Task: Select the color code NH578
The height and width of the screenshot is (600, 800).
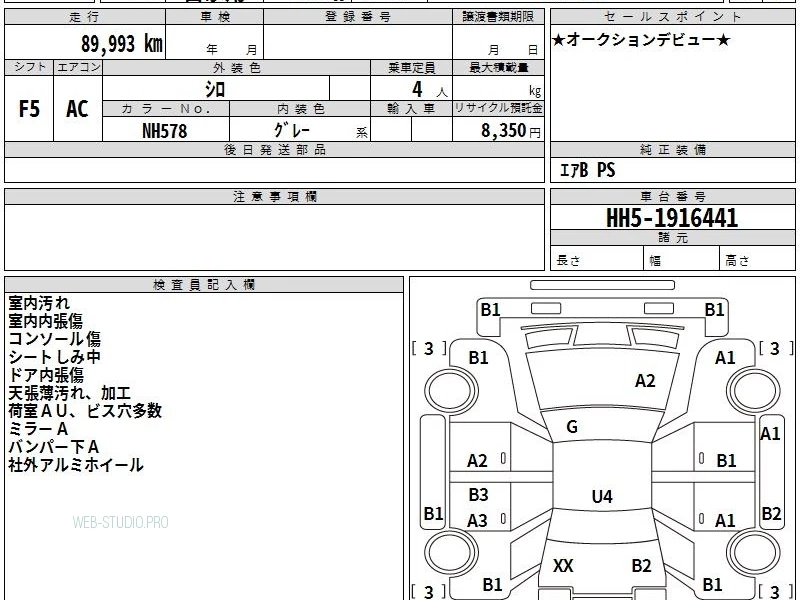Action: pos(165,131)
